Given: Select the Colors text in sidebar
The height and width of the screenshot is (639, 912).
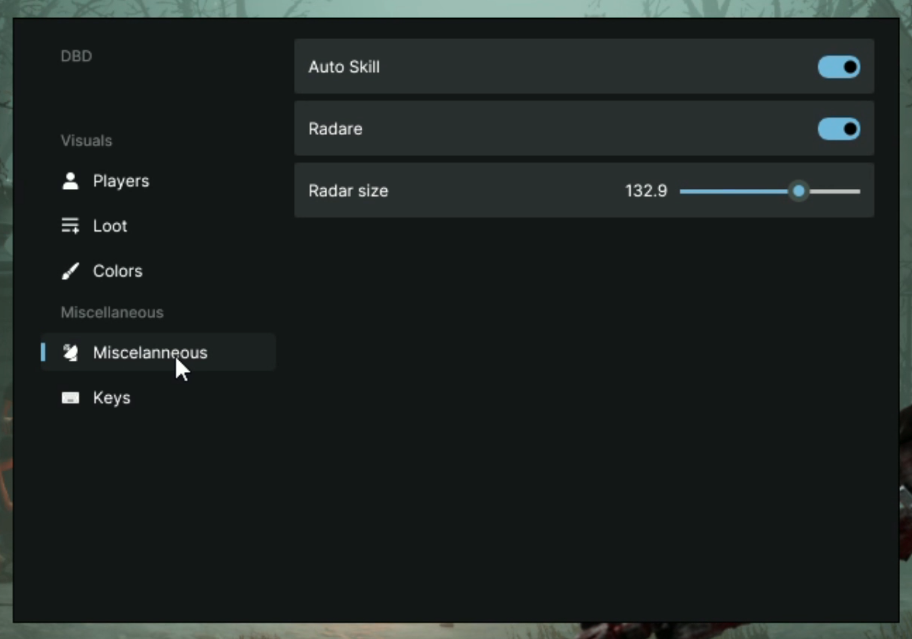Looking at the screenshot, I should [118, 271].
